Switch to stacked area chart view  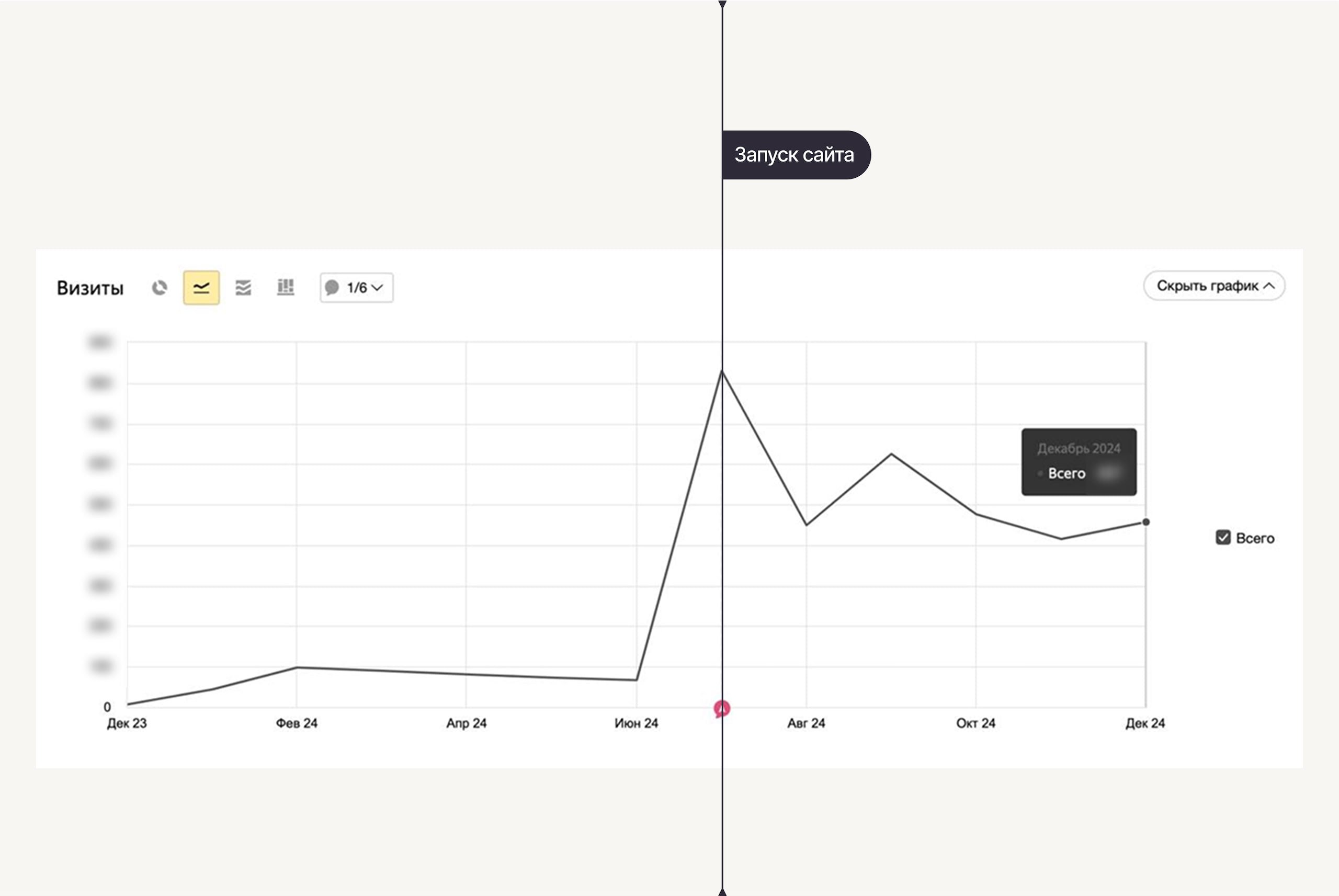[243, 288]
